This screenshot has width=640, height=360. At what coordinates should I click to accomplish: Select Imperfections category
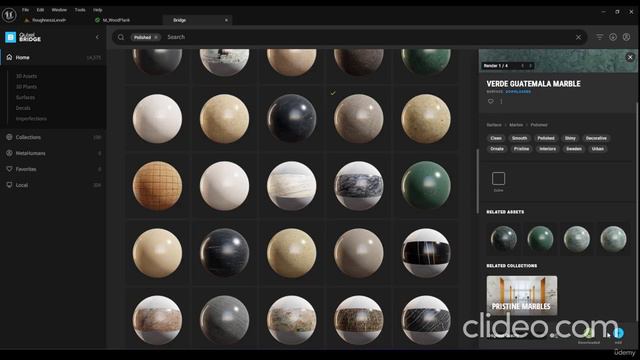point(31,118)
